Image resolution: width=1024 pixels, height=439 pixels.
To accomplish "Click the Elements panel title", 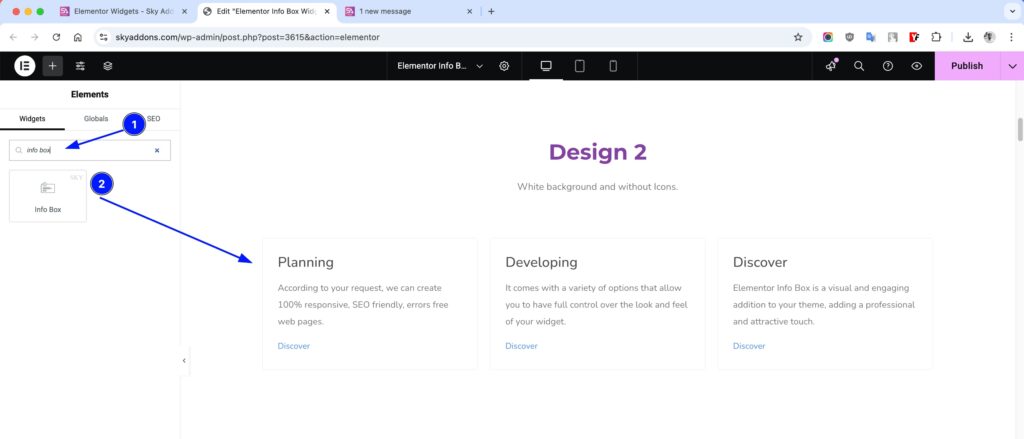I will (89, 94).
